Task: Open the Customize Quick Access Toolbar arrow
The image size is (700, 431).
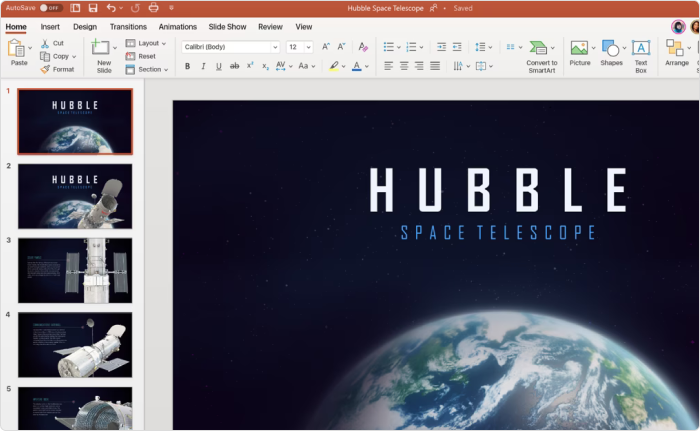Action: [x=171, y=8]
